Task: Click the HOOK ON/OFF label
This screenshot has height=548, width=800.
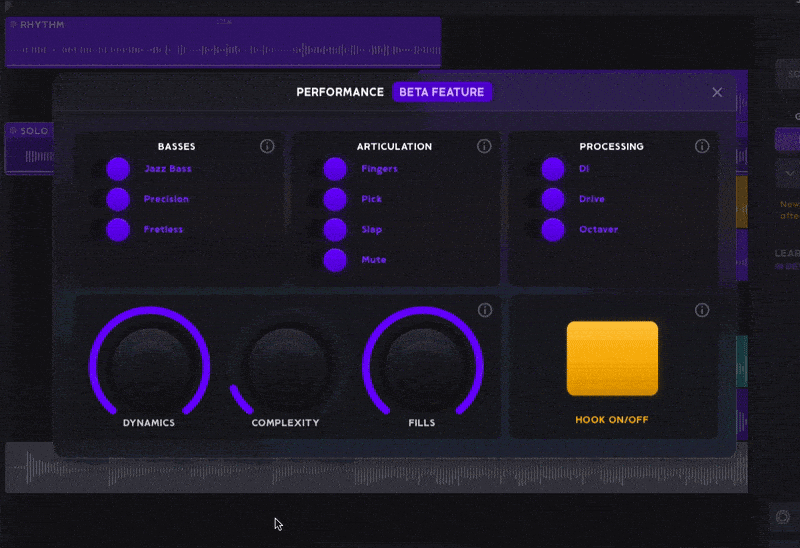Action: click(612, 420)
